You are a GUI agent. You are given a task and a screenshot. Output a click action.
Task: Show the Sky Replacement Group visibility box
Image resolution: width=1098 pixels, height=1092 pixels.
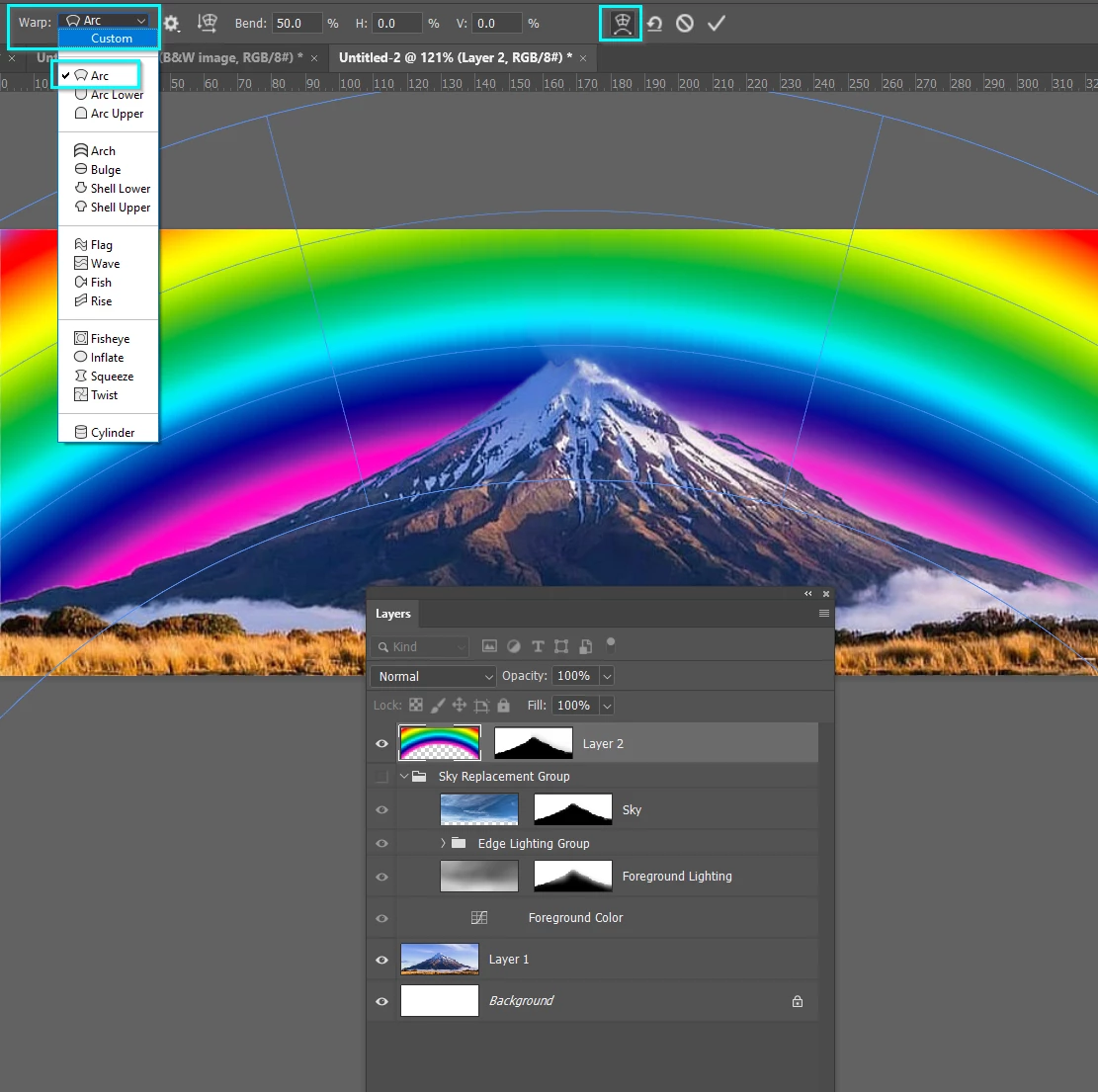[381, 777]
